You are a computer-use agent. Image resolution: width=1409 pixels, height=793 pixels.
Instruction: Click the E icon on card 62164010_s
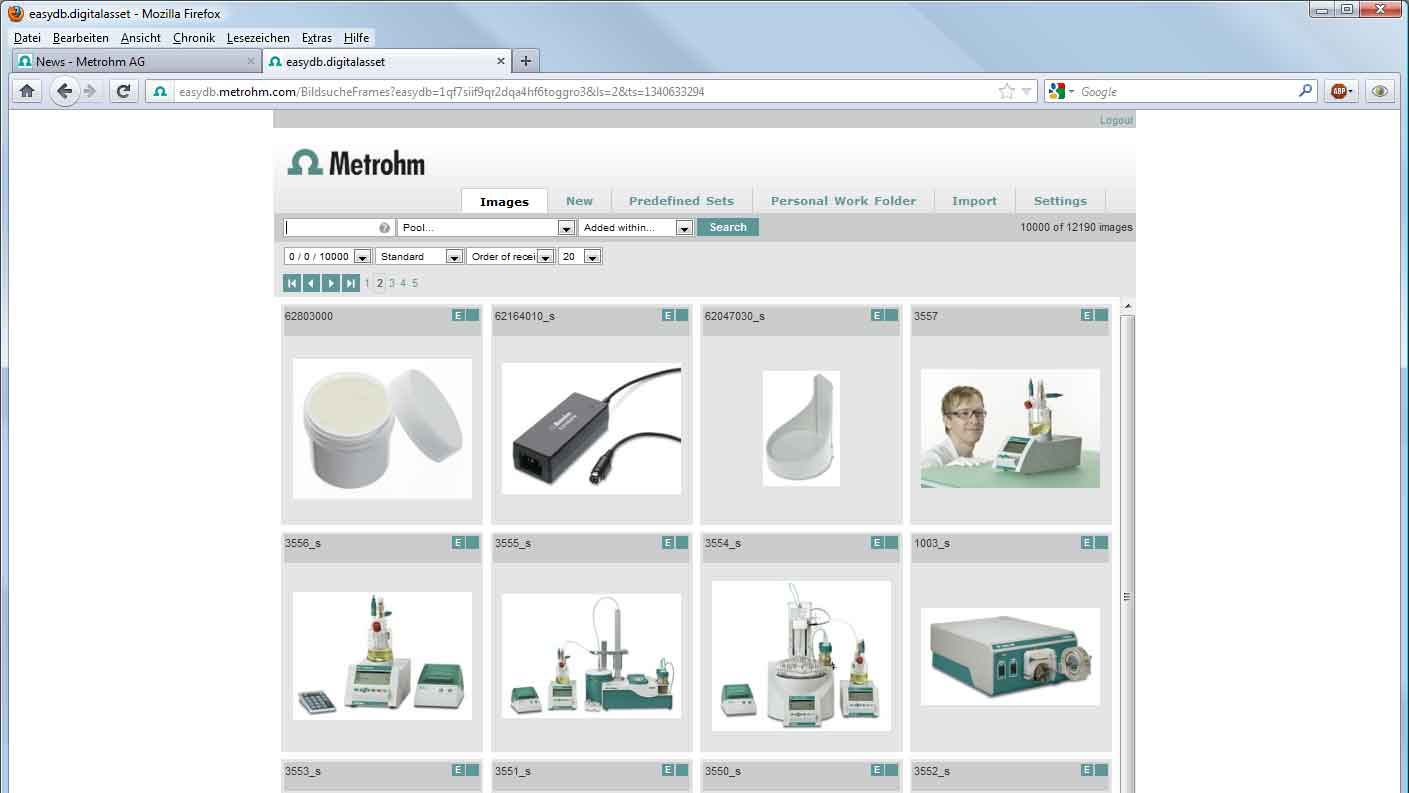pyautogui.click(x=668, y=315)
